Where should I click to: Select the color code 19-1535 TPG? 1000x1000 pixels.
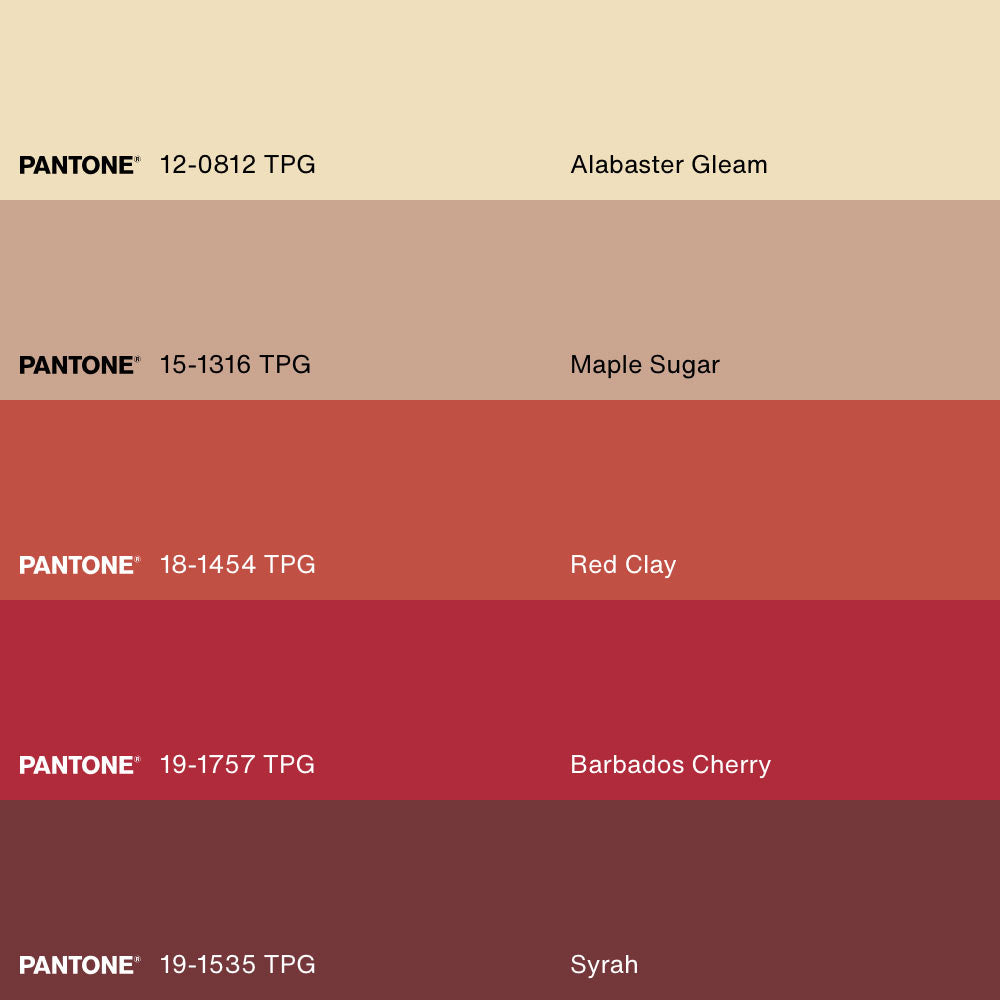click(x=237, y=965)
